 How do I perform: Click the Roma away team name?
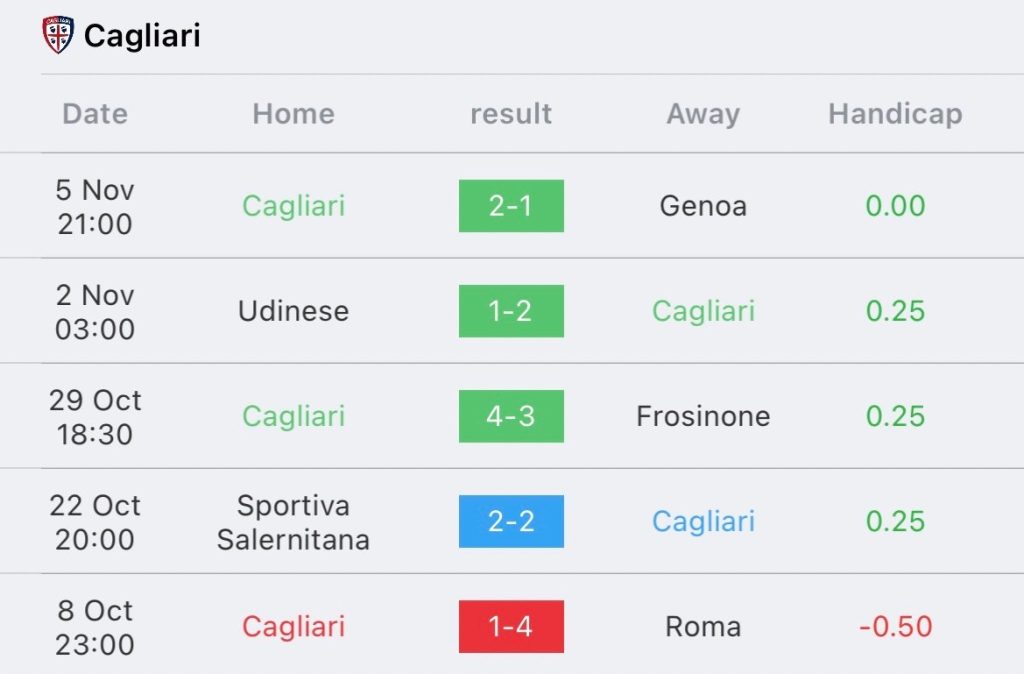click(x=703, y=627)
